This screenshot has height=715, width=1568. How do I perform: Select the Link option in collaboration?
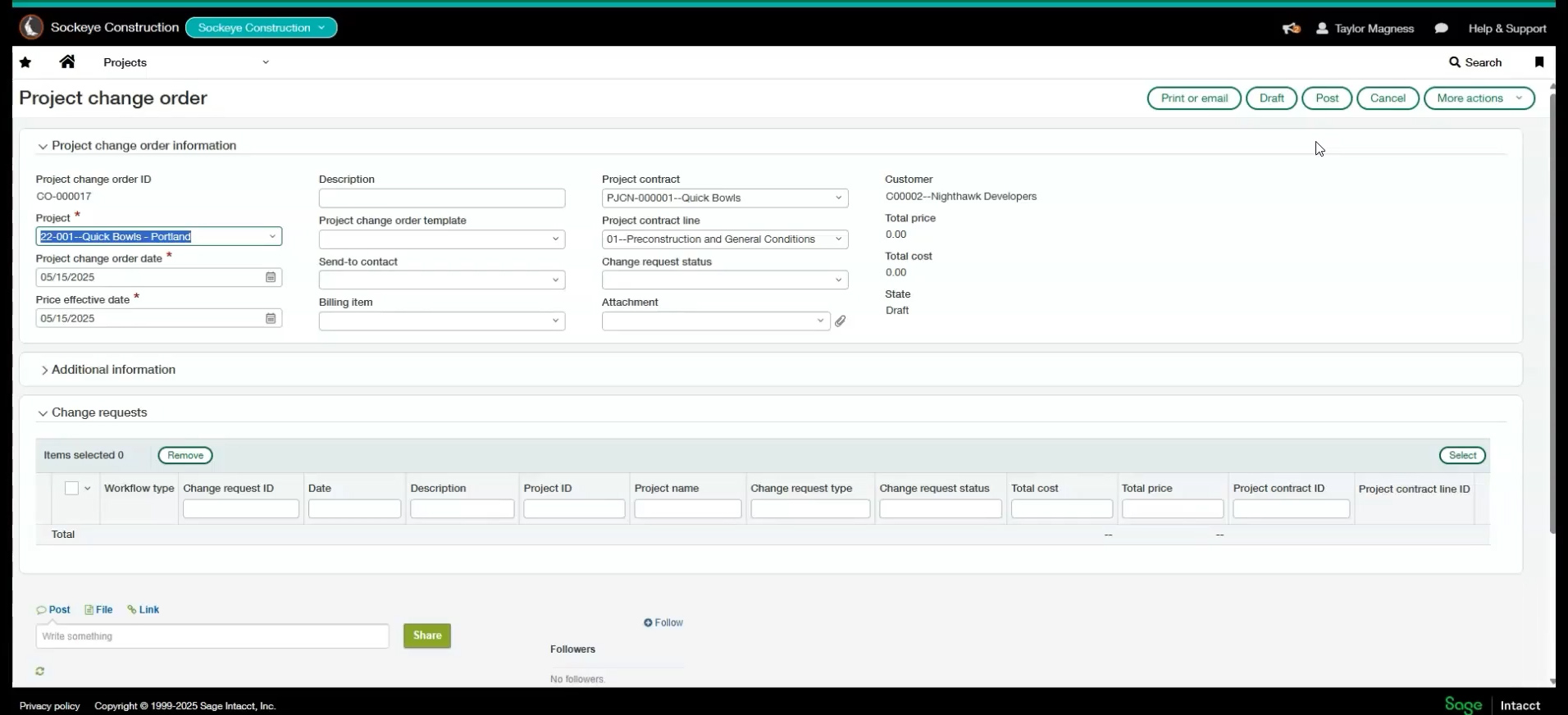click(143, 609)
